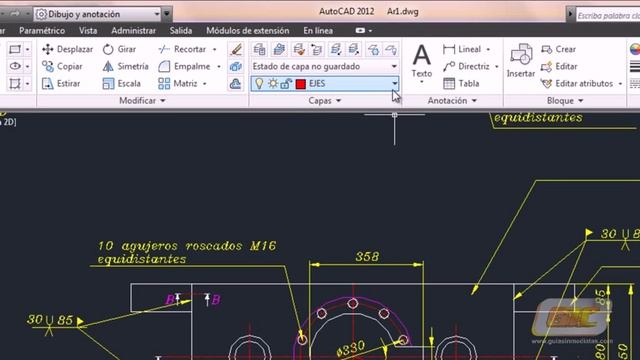Screen dimensions: 640x360
Task: Click the match layer paintbrush icon
Action: pyautogui.click(x=298, y=49)
